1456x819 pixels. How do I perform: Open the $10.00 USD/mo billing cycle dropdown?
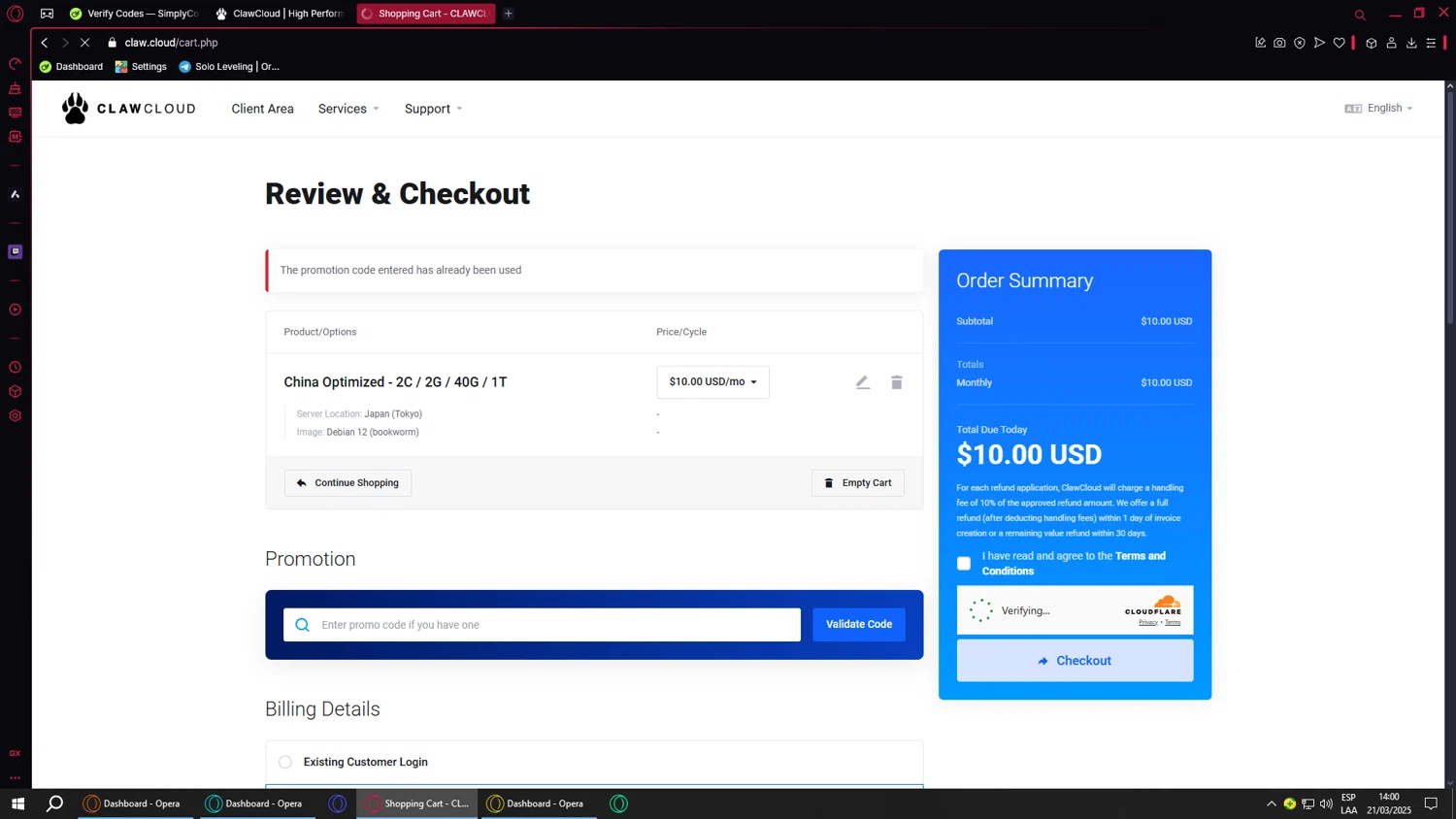click(x=712, y=382)
